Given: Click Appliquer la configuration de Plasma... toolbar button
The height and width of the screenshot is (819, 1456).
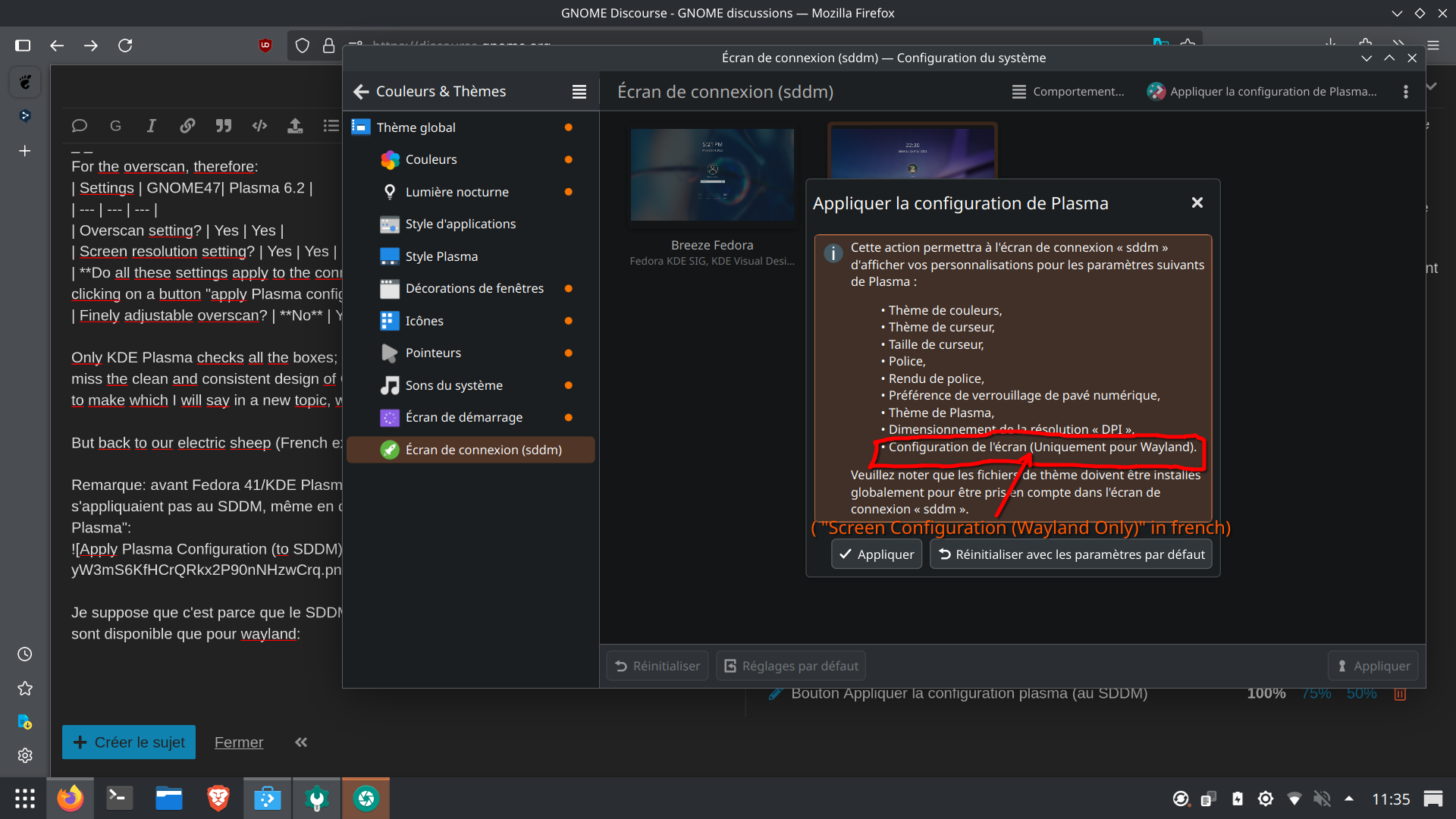Looking at the screenshot, I should [1262, 92].
